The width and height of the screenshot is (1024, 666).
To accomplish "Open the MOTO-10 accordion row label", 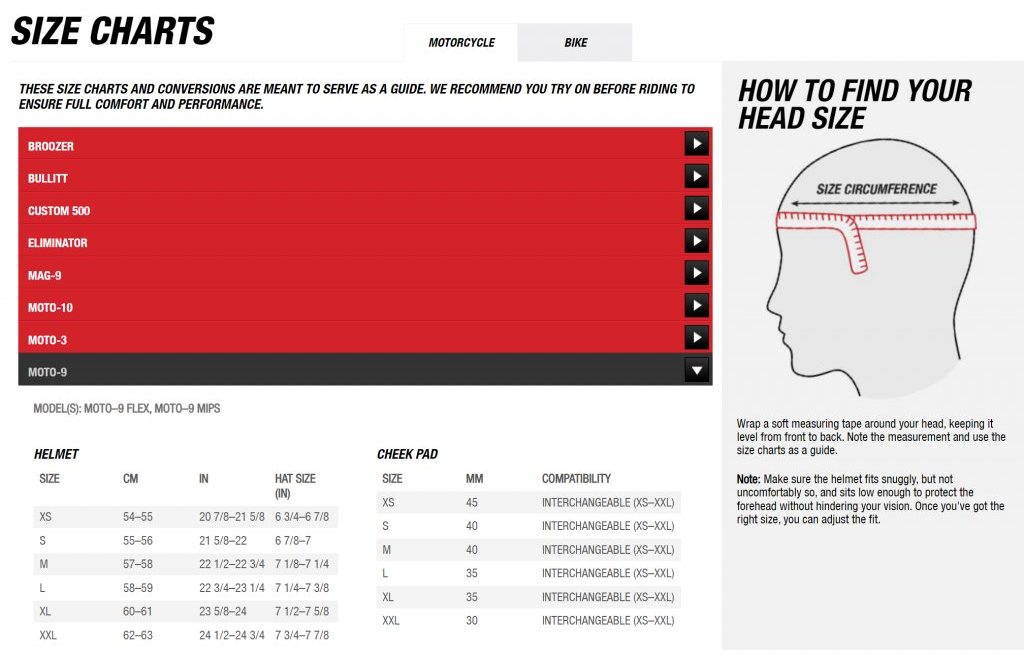I will click(x=50, y=308).
